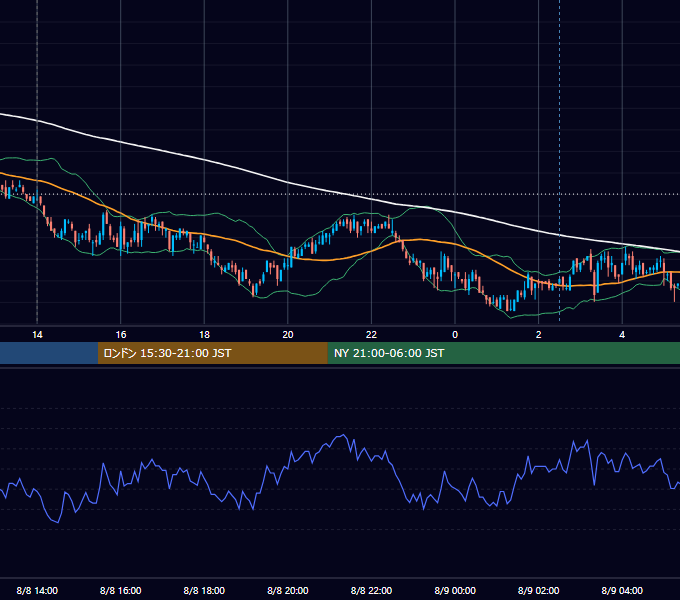Click the 0 hour label on price chart axis

[455, 335]
